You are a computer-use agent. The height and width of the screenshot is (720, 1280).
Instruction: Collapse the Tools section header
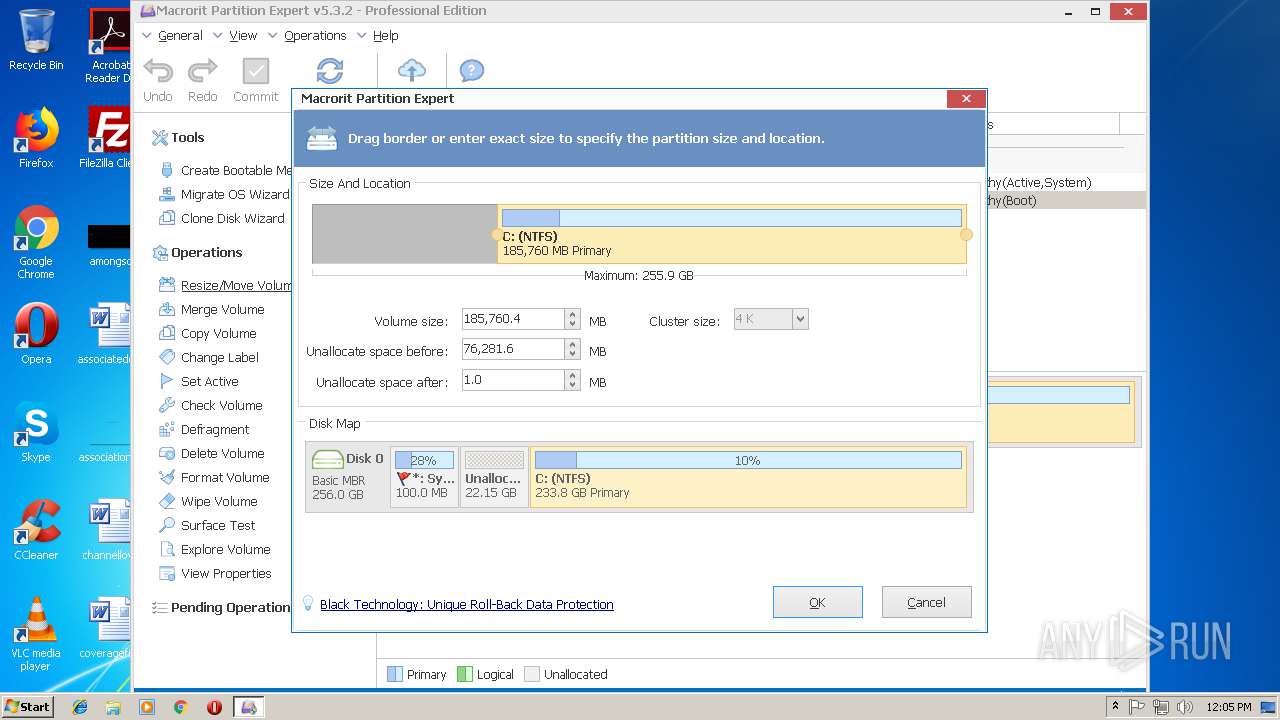coord(178,138)
